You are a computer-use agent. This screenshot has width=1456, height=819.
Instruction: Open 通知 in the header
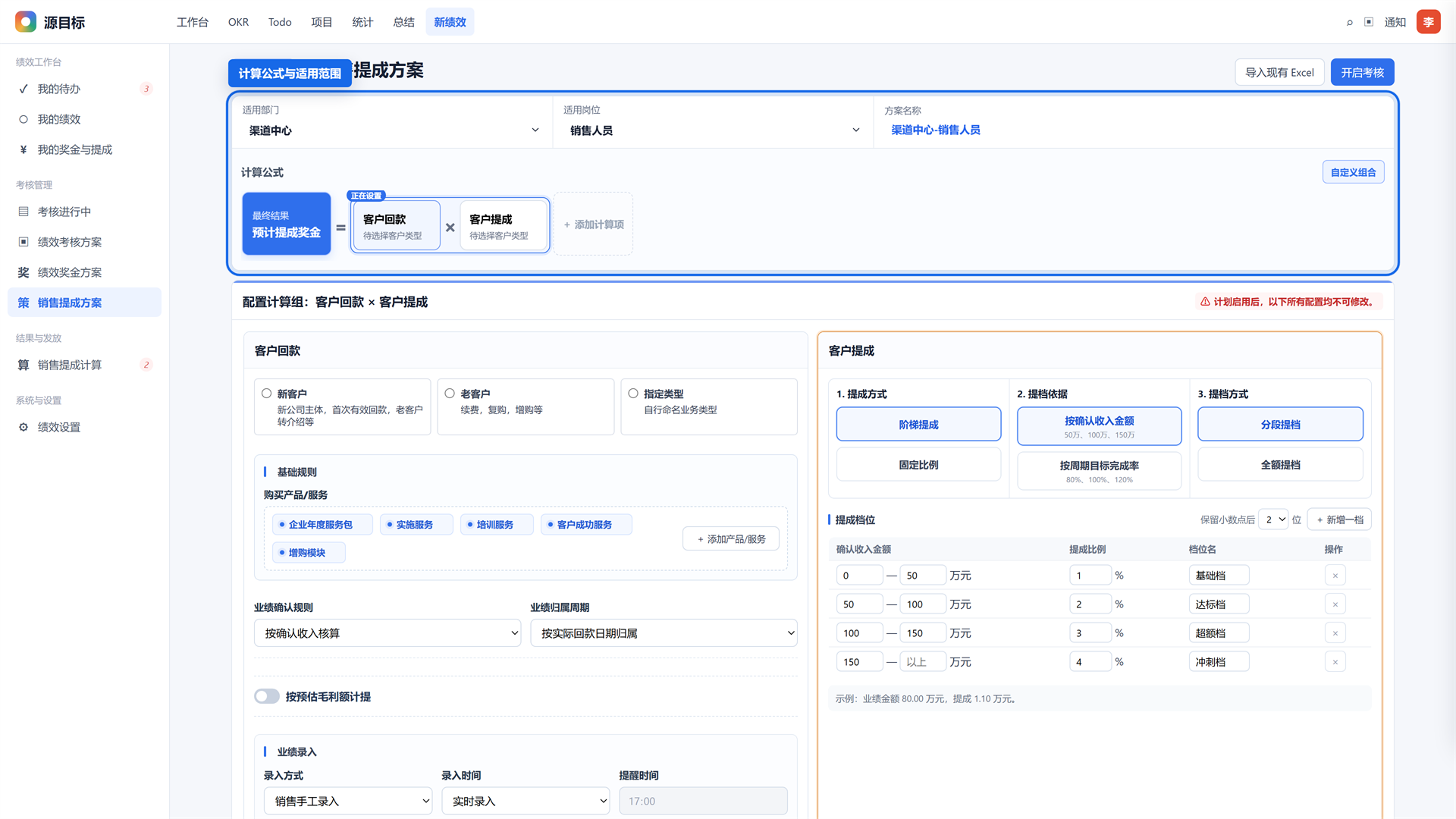(1395, 22)
